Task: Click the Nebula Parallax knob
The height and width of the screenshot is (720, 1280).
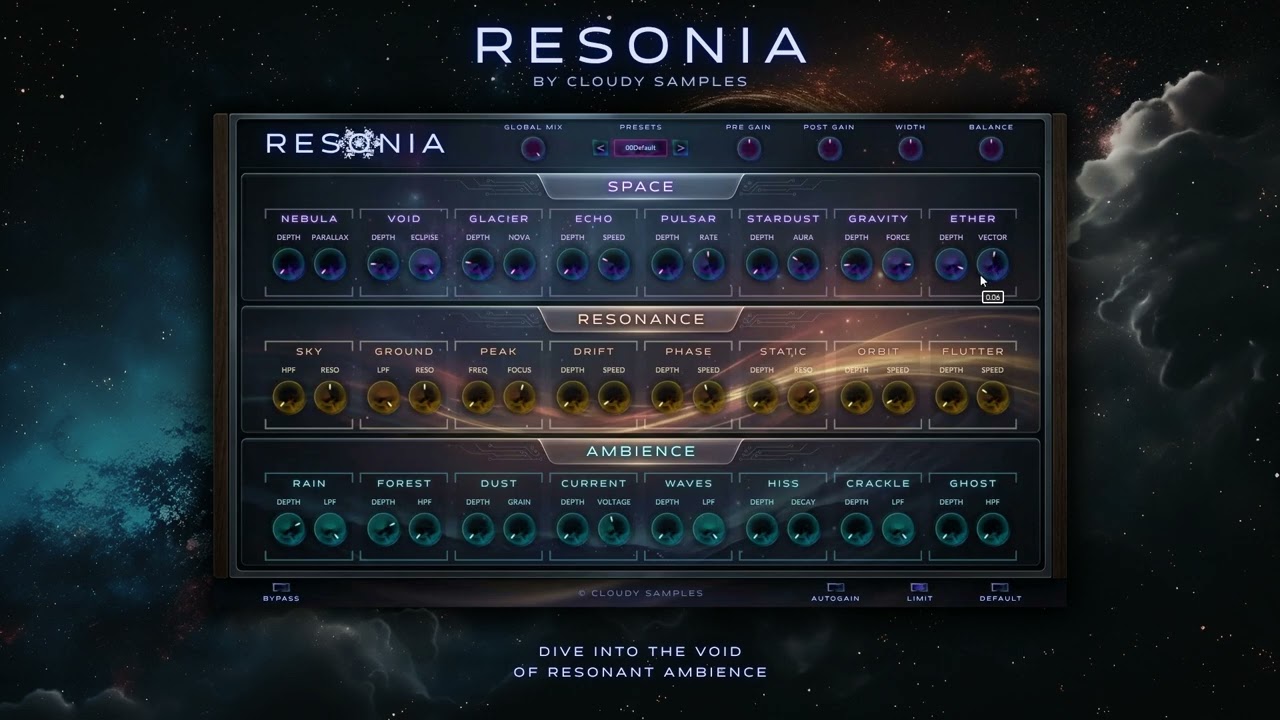Action: [330, 264]
